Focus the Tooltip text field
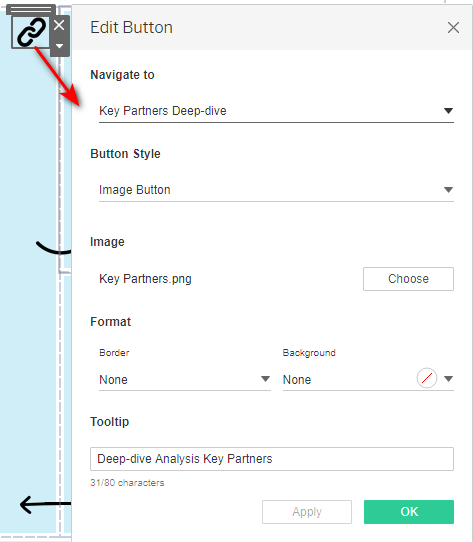The image size is (473, 542). tap(272, 459)
